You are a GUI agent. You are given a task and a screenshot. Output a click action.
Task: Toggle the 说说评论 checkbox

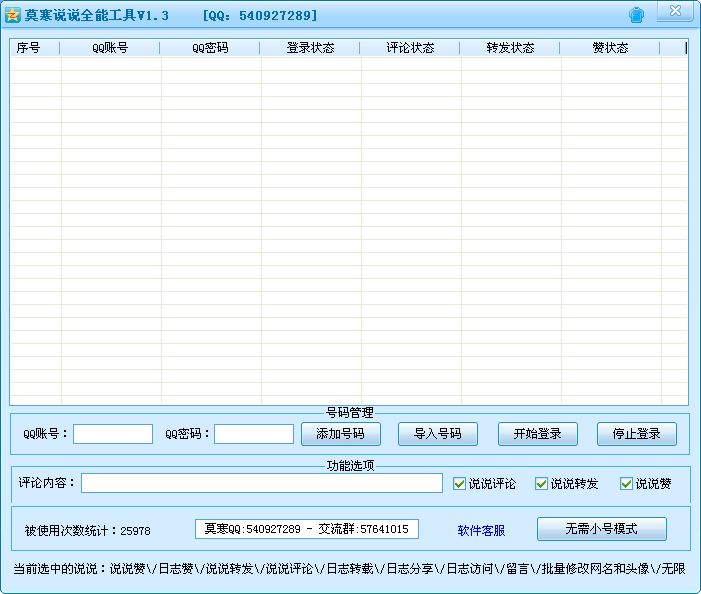[459, 483]
